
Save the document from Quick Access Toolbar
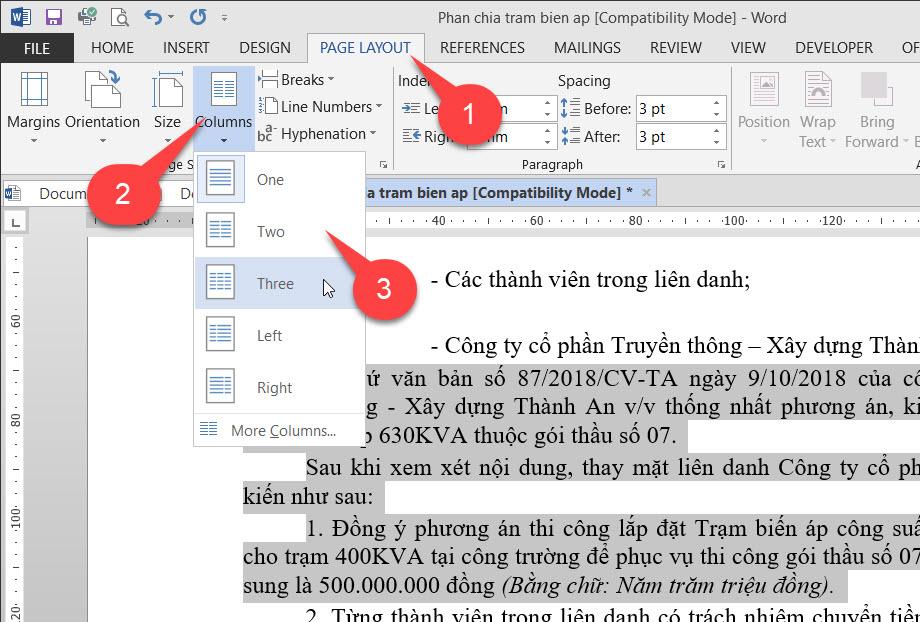click(52, 16)
